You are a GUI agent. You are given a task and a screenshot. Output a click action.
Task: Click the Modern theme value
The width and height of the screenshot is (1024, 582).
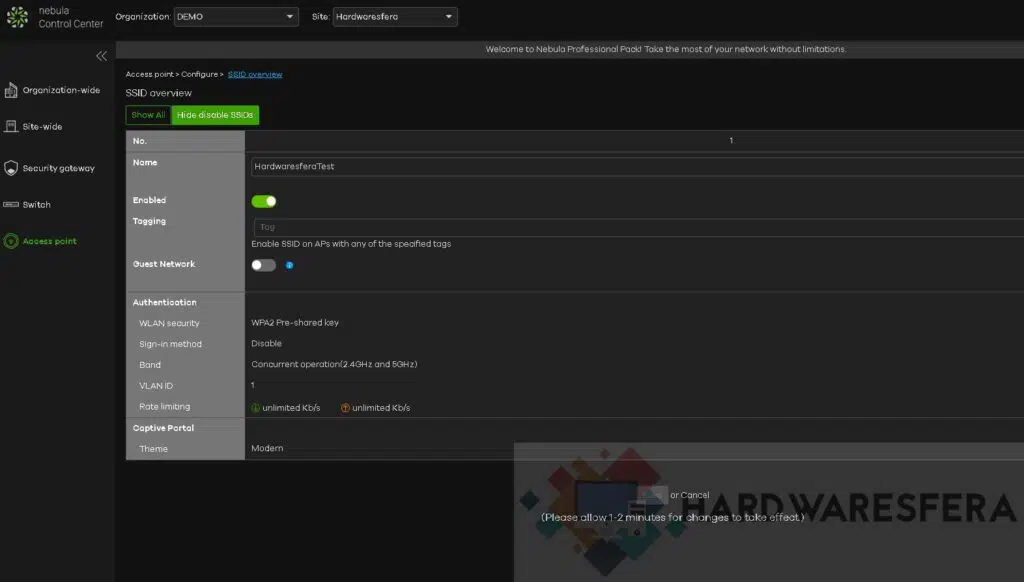click(x=267, y=448)
